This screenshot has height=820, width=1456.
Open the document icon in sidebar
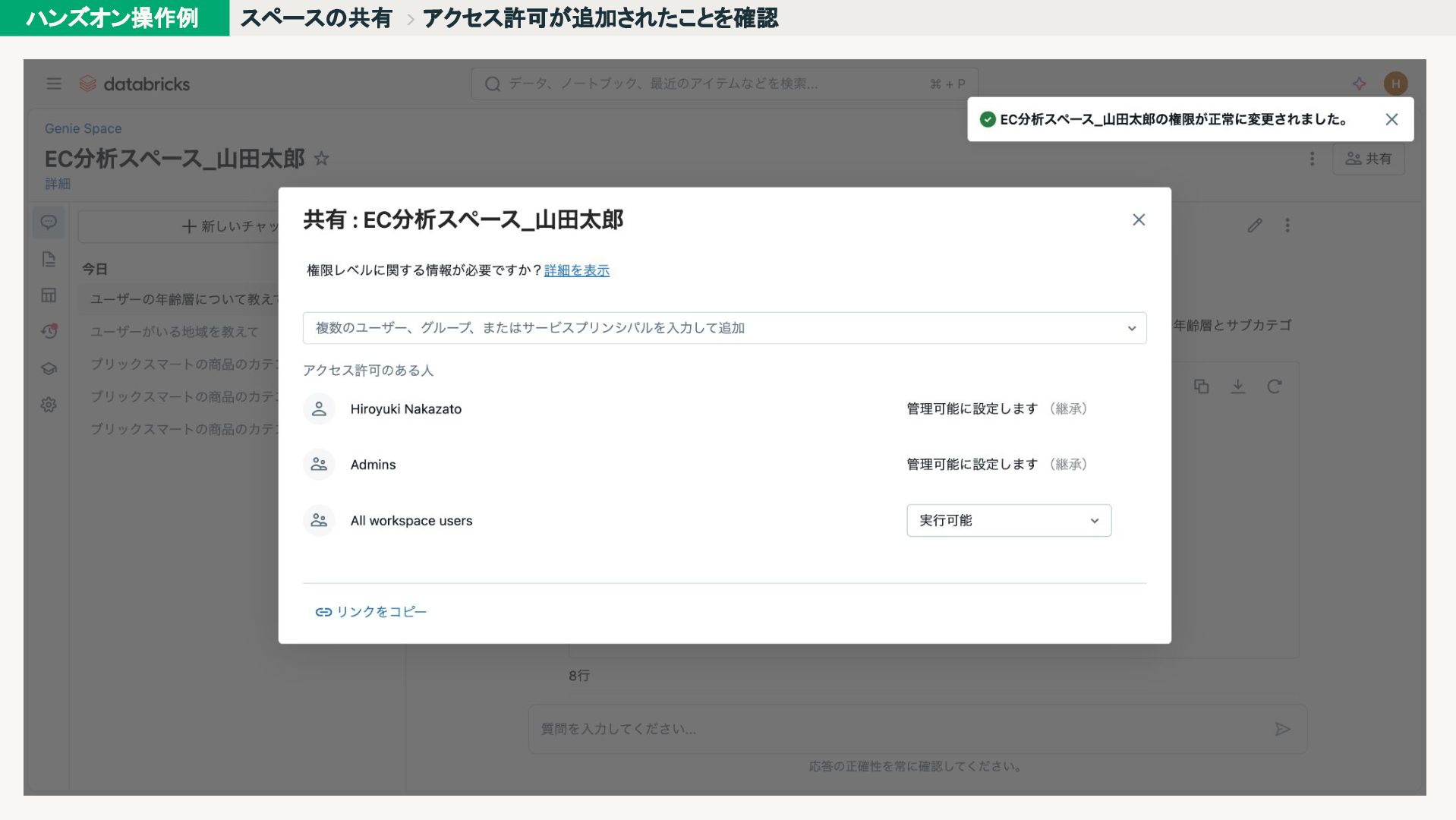click(x=49, y=259)
